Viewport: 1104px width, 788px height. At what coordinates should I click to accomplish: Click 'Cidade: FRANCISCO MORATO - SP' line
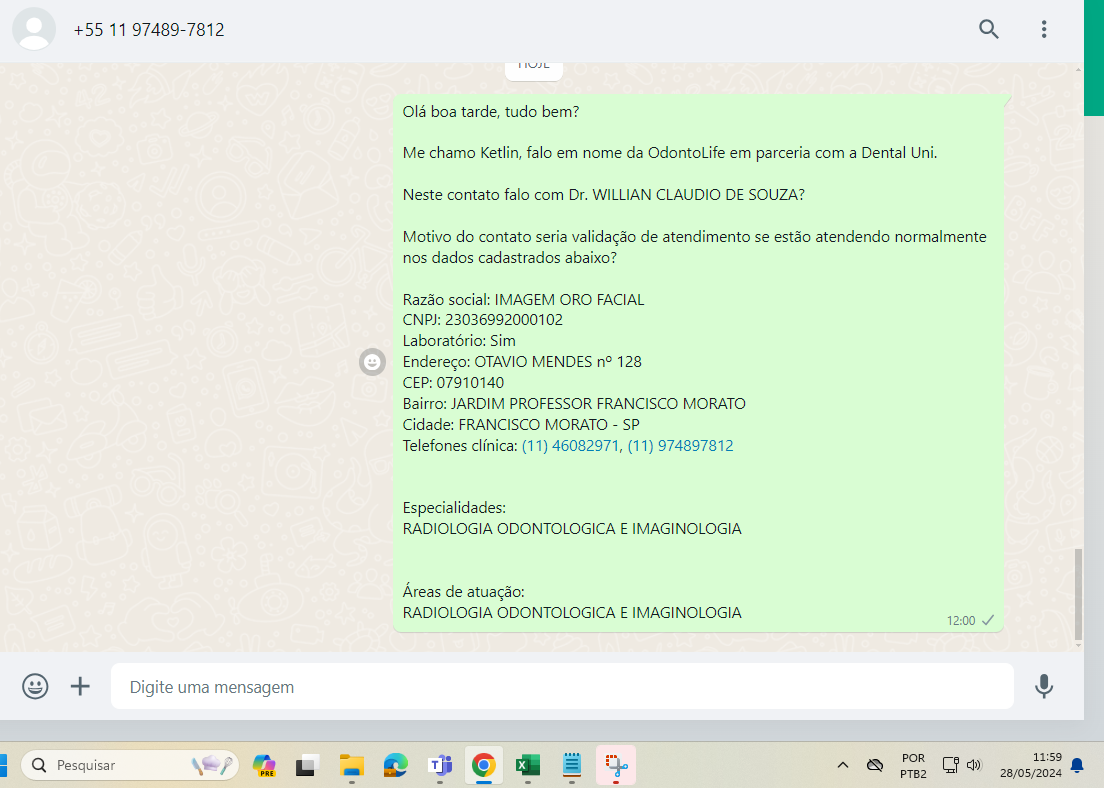tap(520, 425)
